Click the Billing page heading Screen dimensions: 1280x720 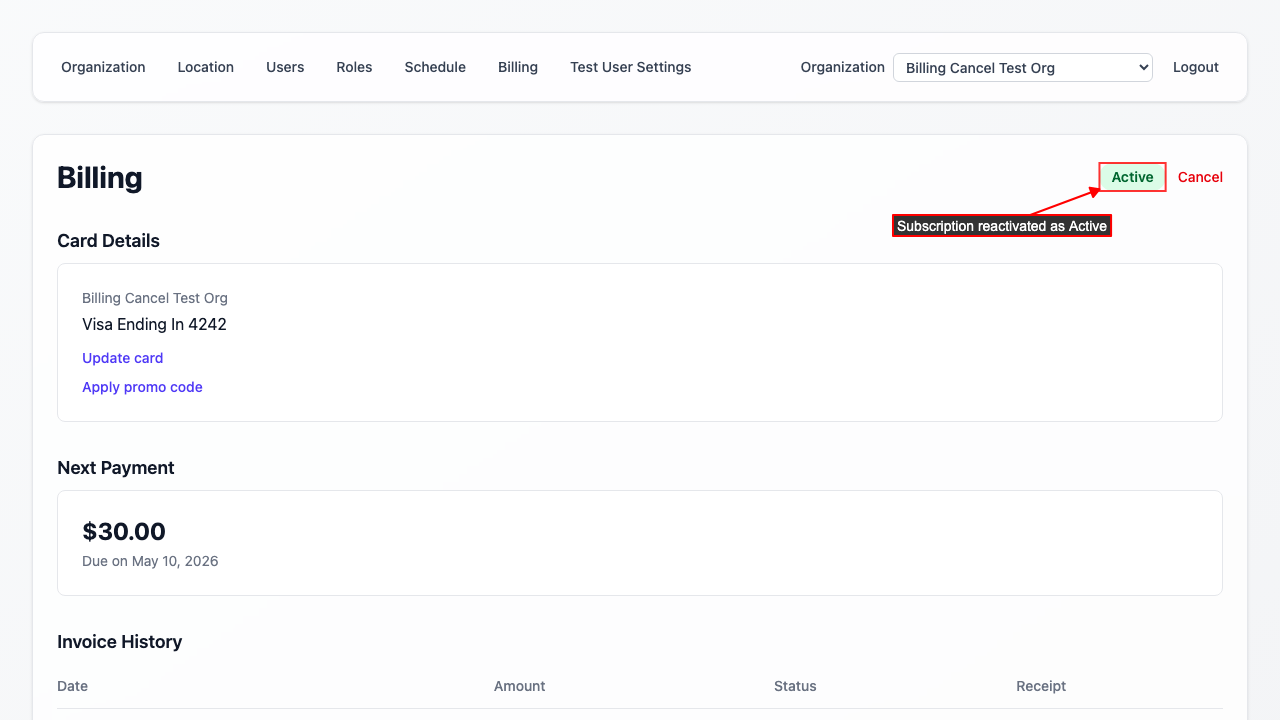tap(100, 177)
